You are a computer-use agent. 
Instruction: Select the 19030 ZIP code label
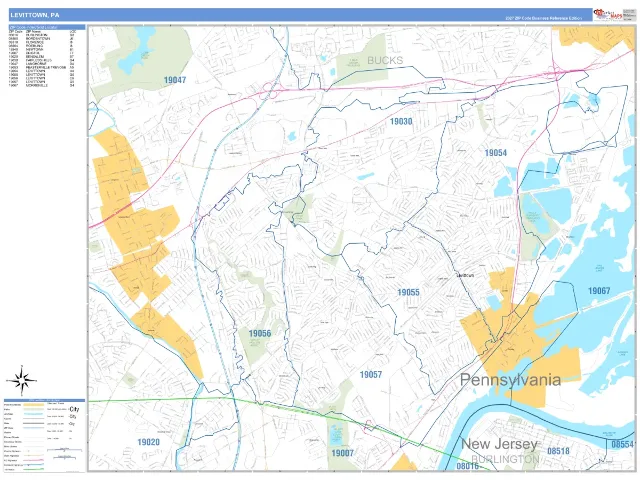(401, 121)
